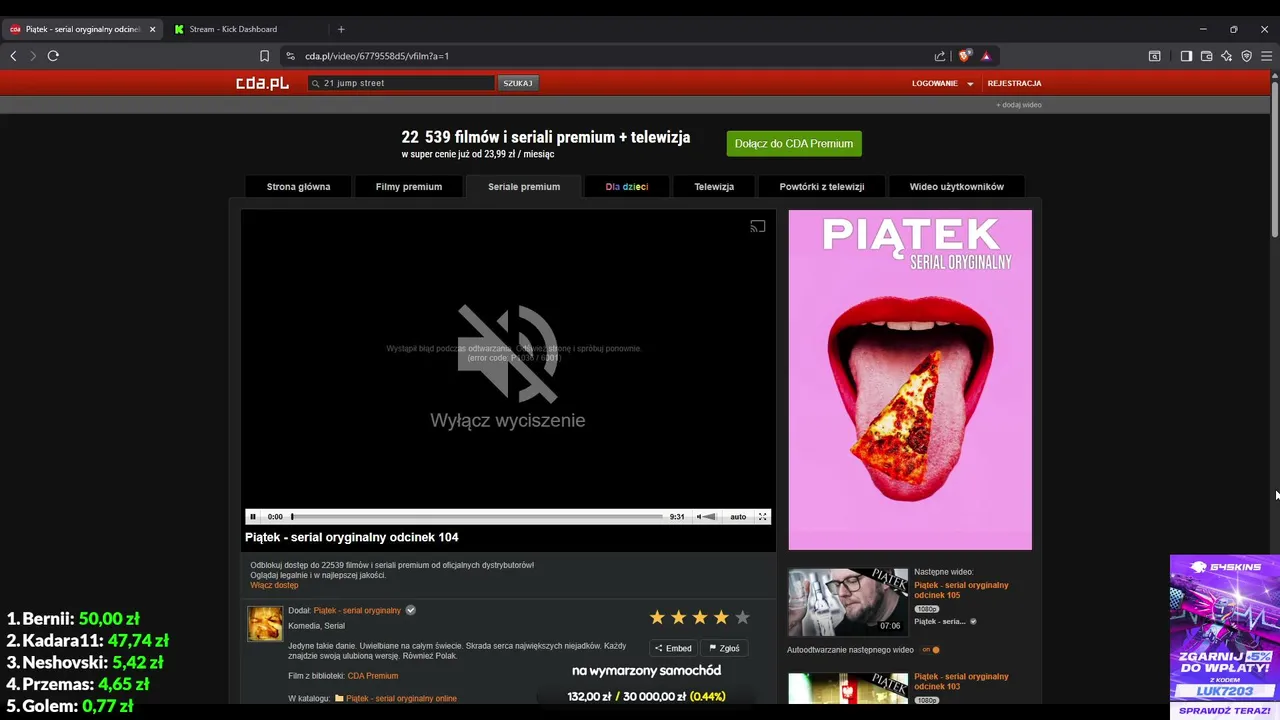Click the '+ dodaj wideo' link
Image resolution: width=1280 pixels, height=720 pixels.
pyautogui.click(x=1018, y=105)
